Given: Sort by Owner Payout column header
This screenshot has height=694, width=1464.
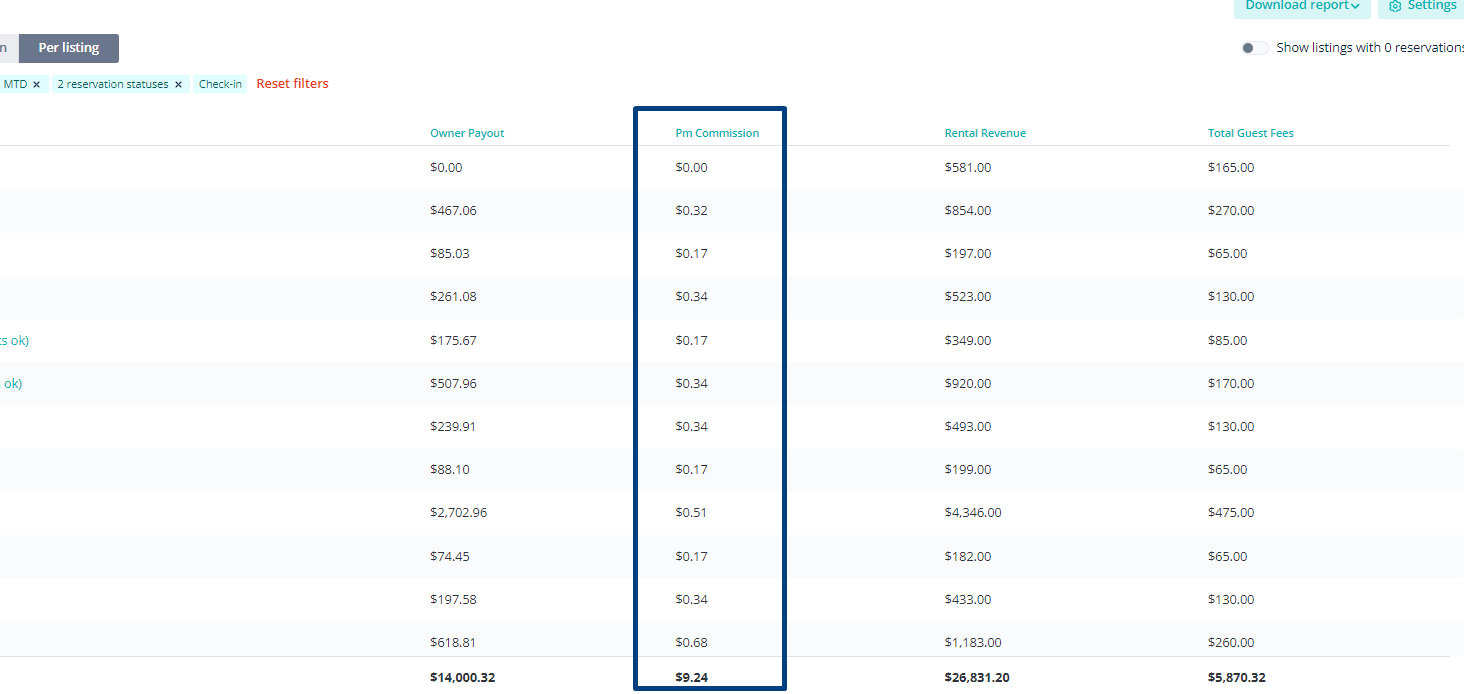Looking at the screenshot, I should pos(467,133).
